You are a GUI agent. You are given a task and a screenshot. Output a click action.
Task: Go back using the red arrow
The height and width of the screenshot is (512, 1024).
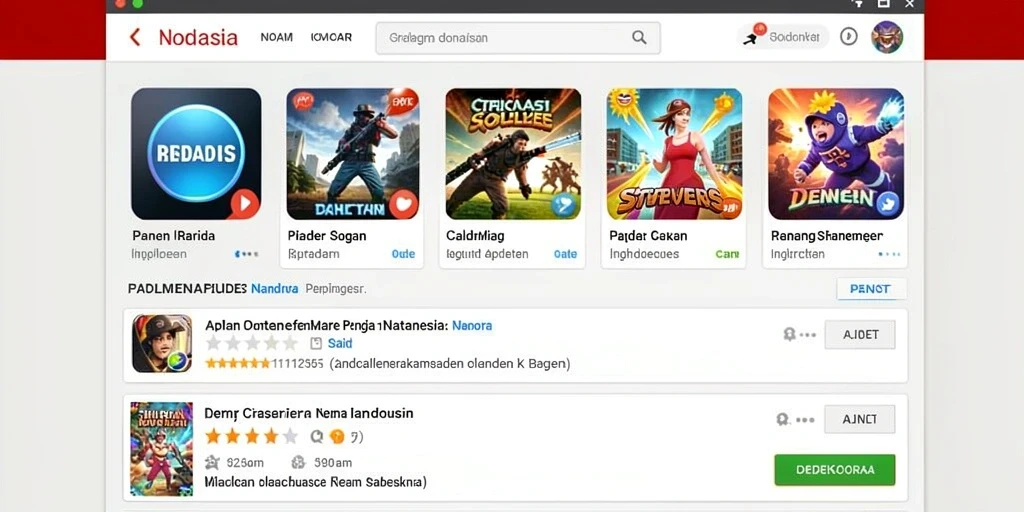point(135,37)
